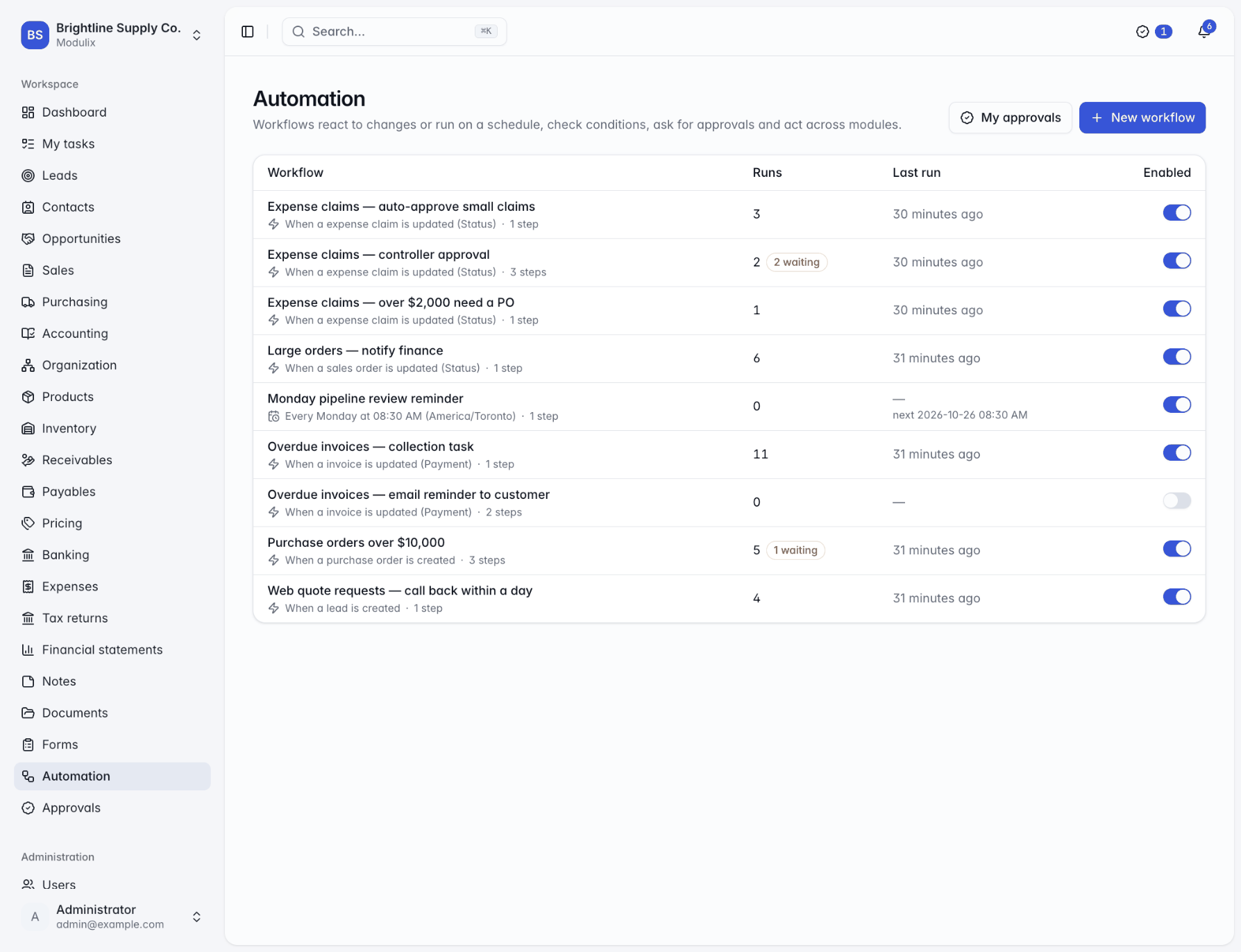This screenshot has width=1241, height=952.
Task: Toggle Purchase orders over $10,000 switch
Action: [x=1176, y=549]
